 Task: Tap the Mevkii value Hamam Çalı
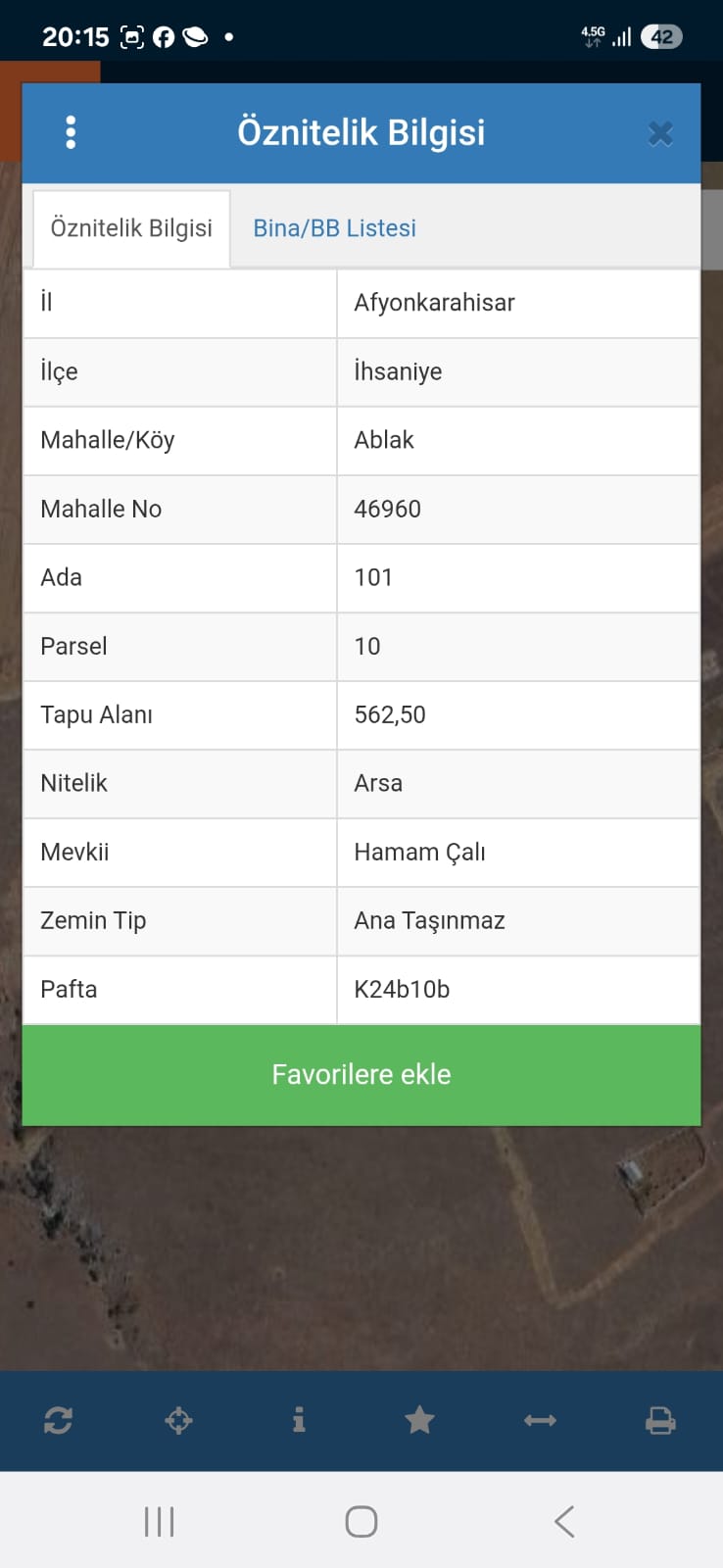tap(419, 853)
